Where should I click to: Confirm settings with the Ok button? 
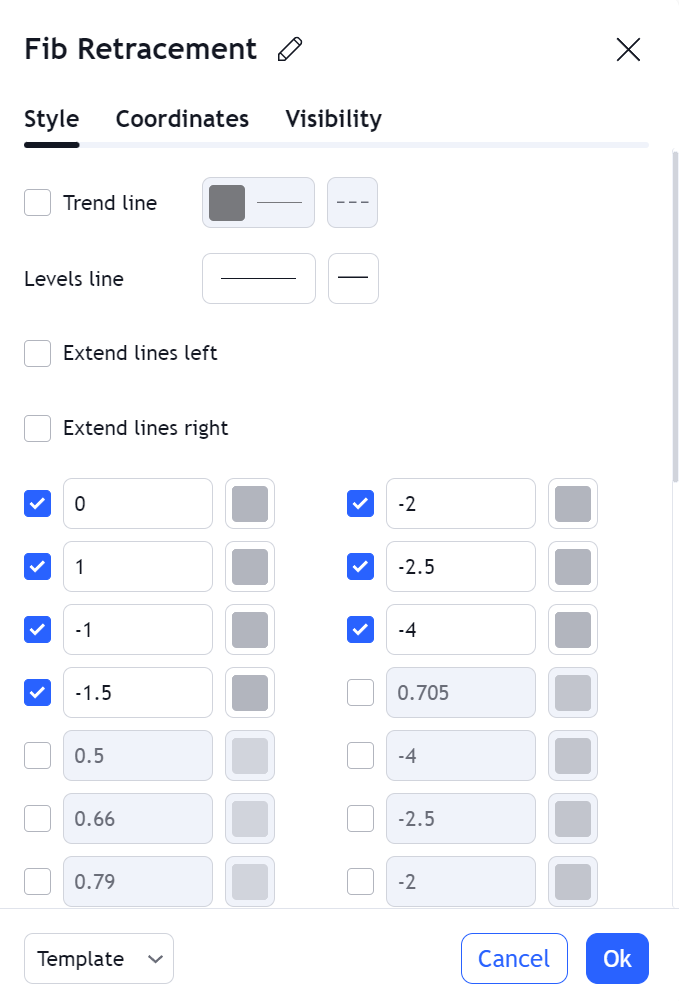[617, 958]
